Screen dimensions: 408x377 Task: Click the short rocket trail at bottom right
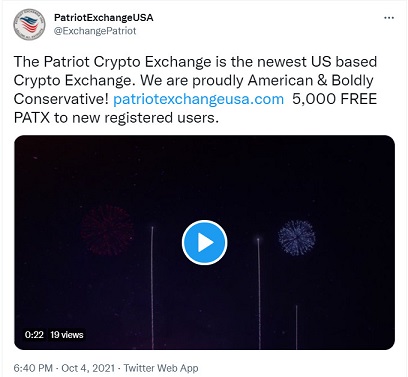pyautogui.click(x=296, y=327)
